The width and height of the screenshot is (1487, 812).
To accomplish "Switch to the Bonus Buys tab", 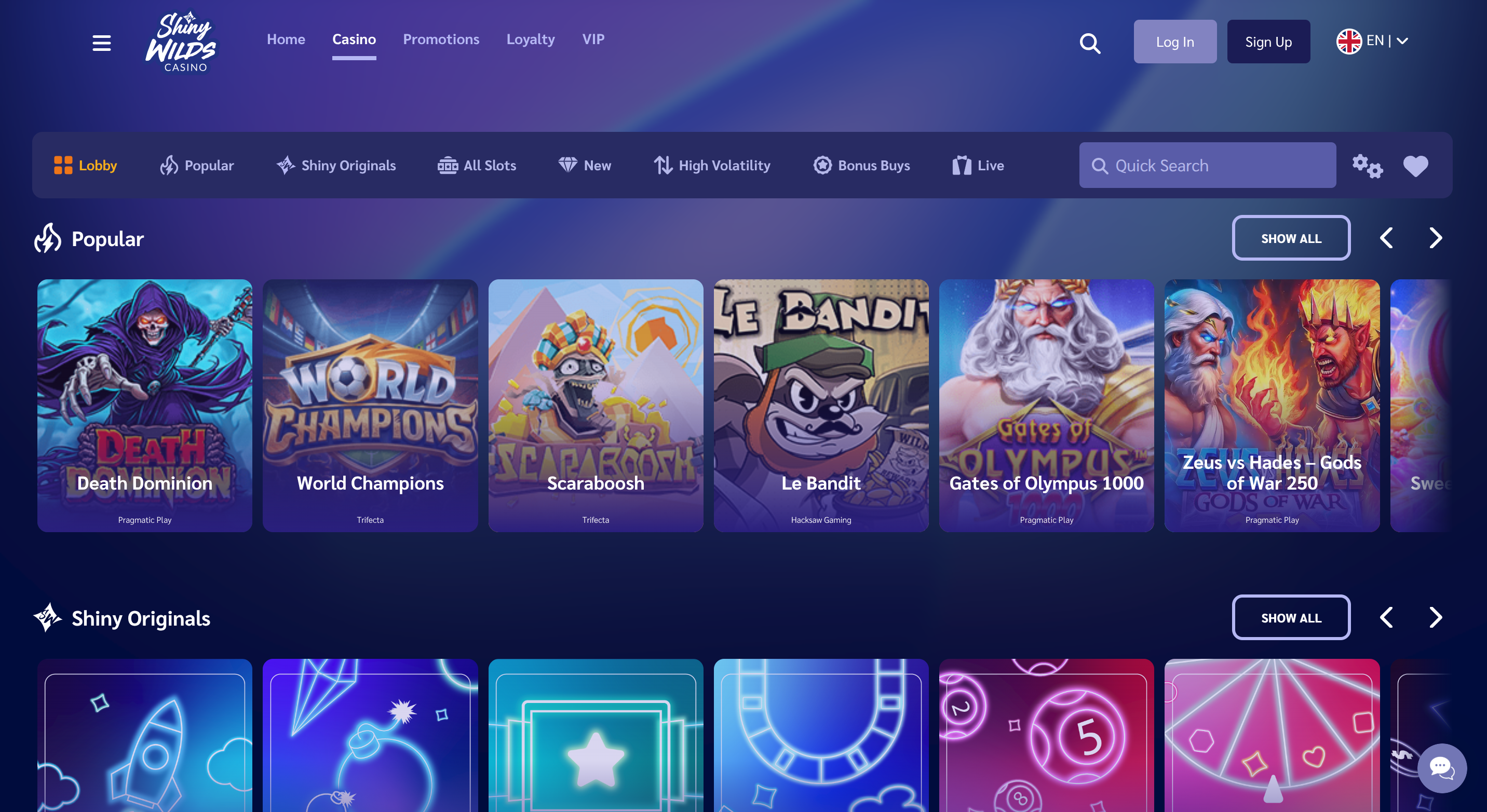I will pos(861,165).
